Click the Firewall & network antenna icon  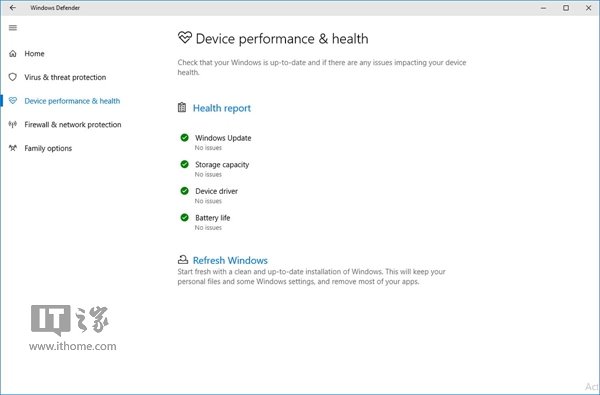(13, 124)
